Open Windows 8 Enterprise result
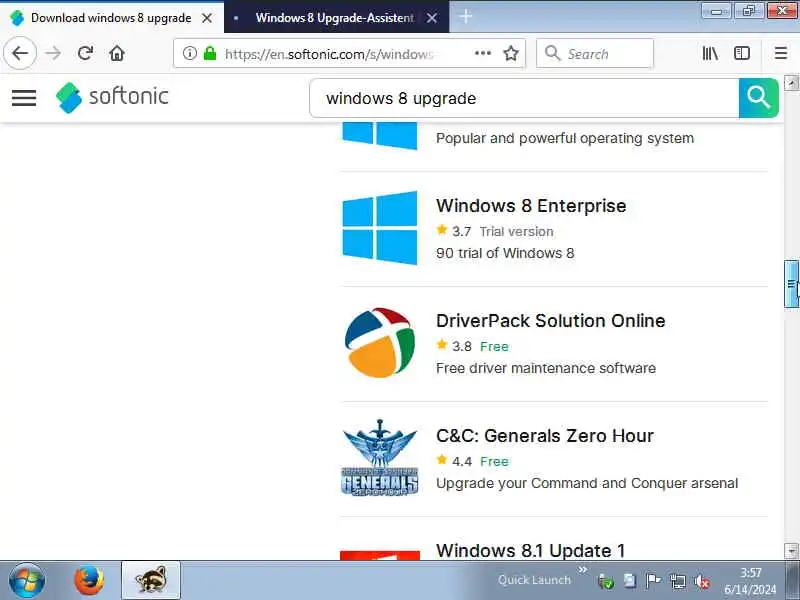Screen dimensions: 800x600 coord(531,206)
